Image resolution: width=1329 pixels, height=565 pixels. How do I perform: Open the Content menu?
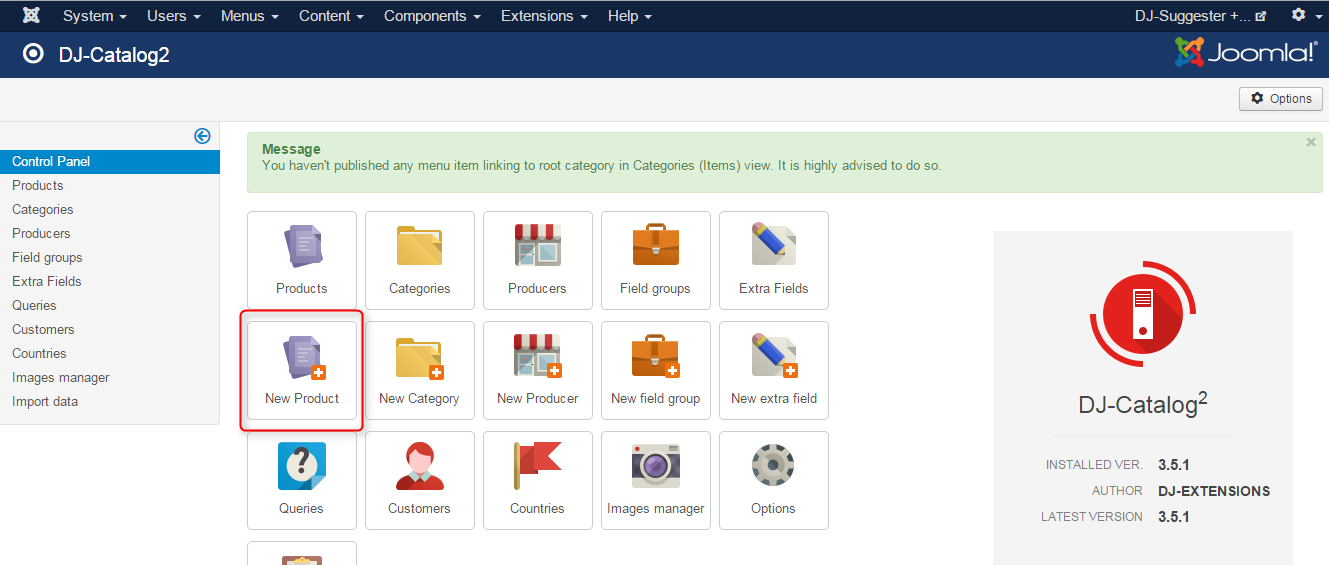pos(331,16)
